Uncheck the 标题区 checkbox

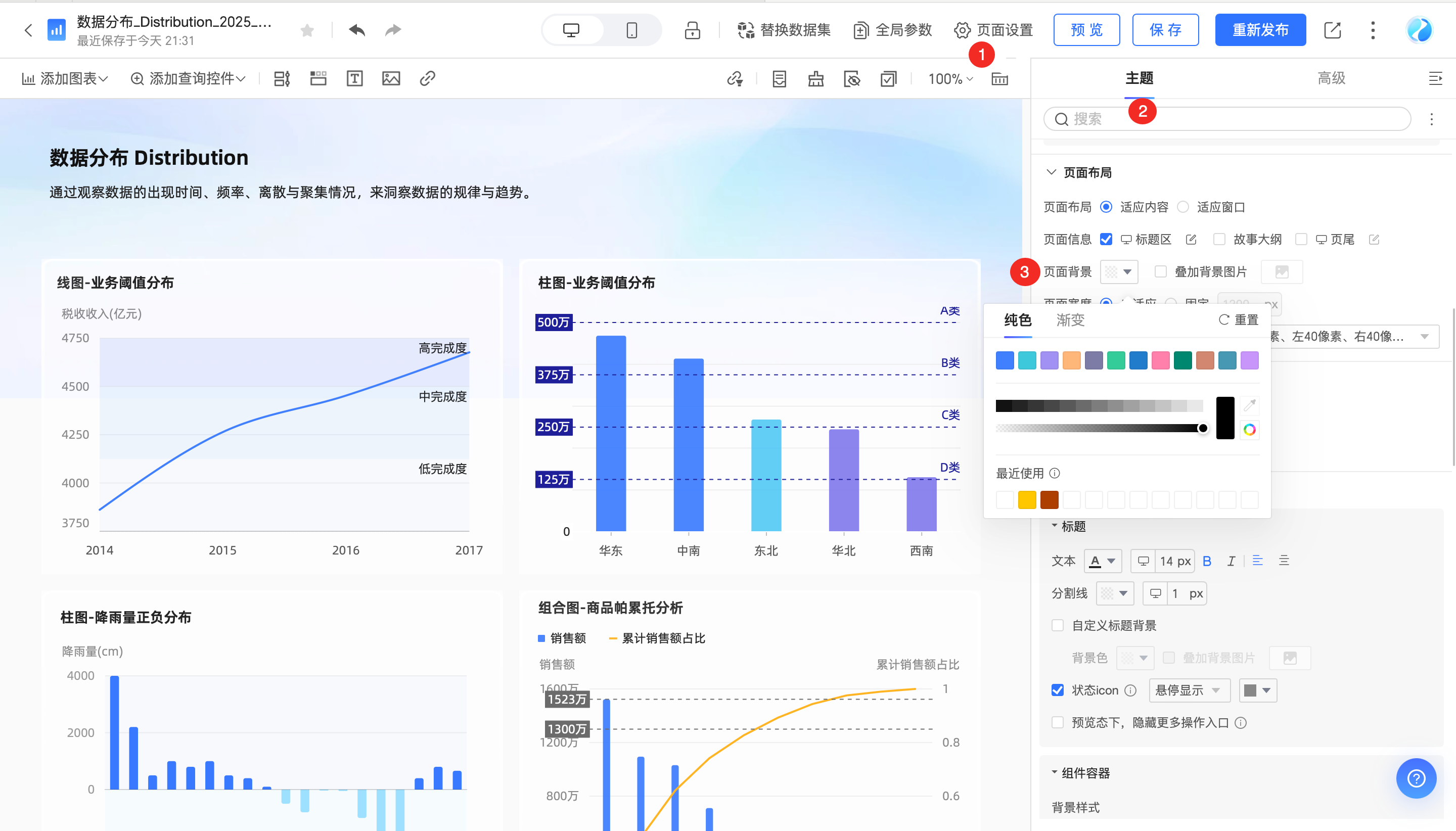1106,240
